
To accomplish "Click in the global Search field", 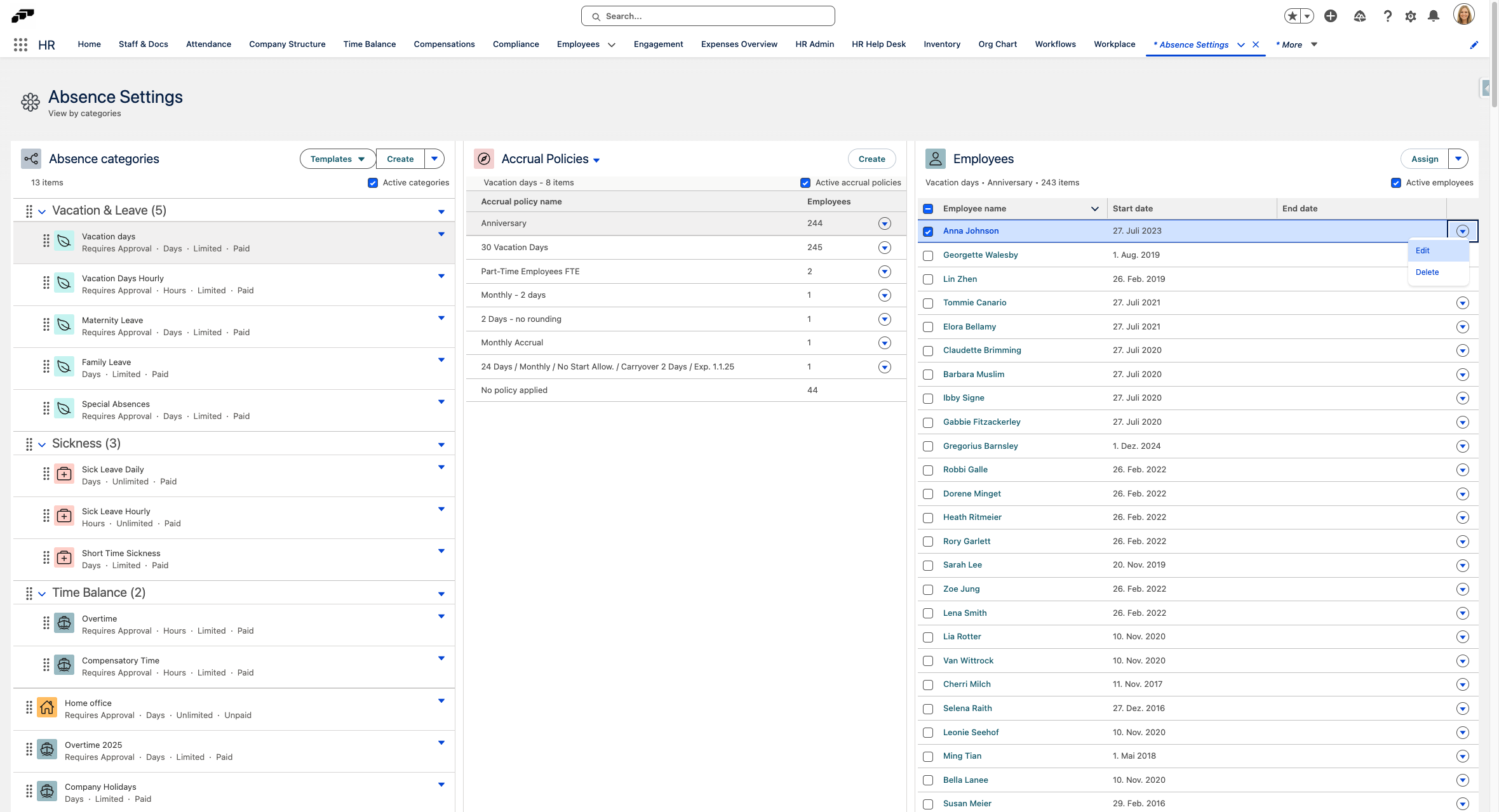I will 708,17.
